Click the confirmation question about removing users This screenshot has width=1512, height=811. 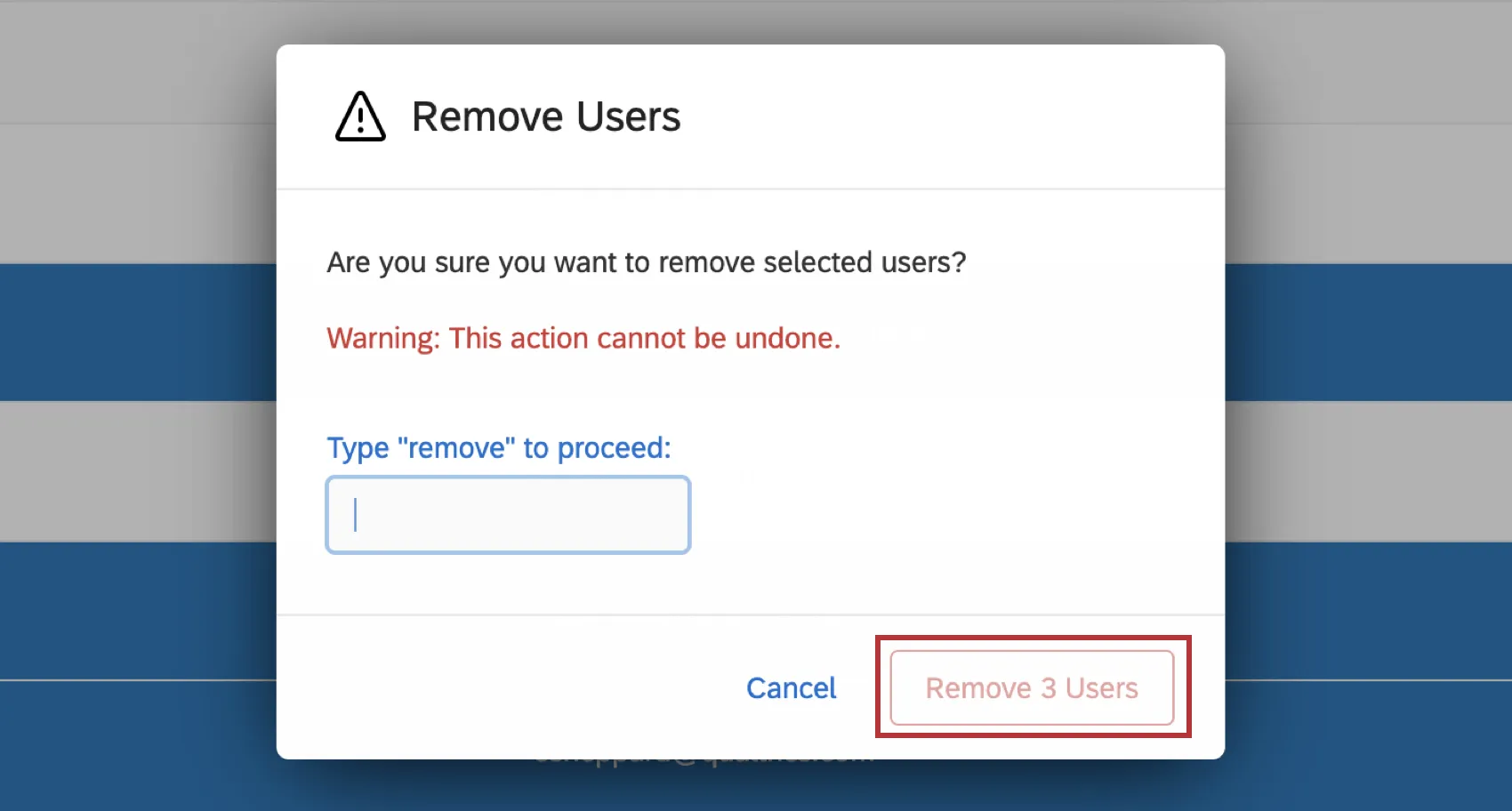click(x=646, y=262)
